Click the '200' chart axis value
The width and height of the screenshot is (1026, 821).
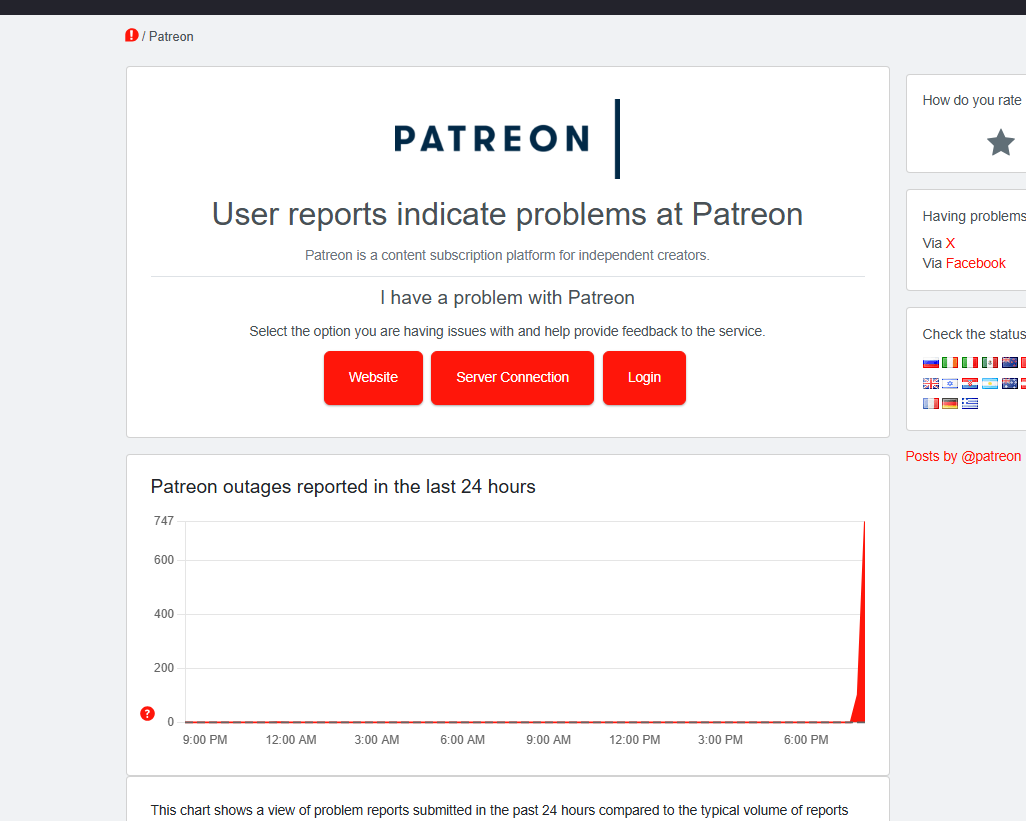(x=164, y=668)
